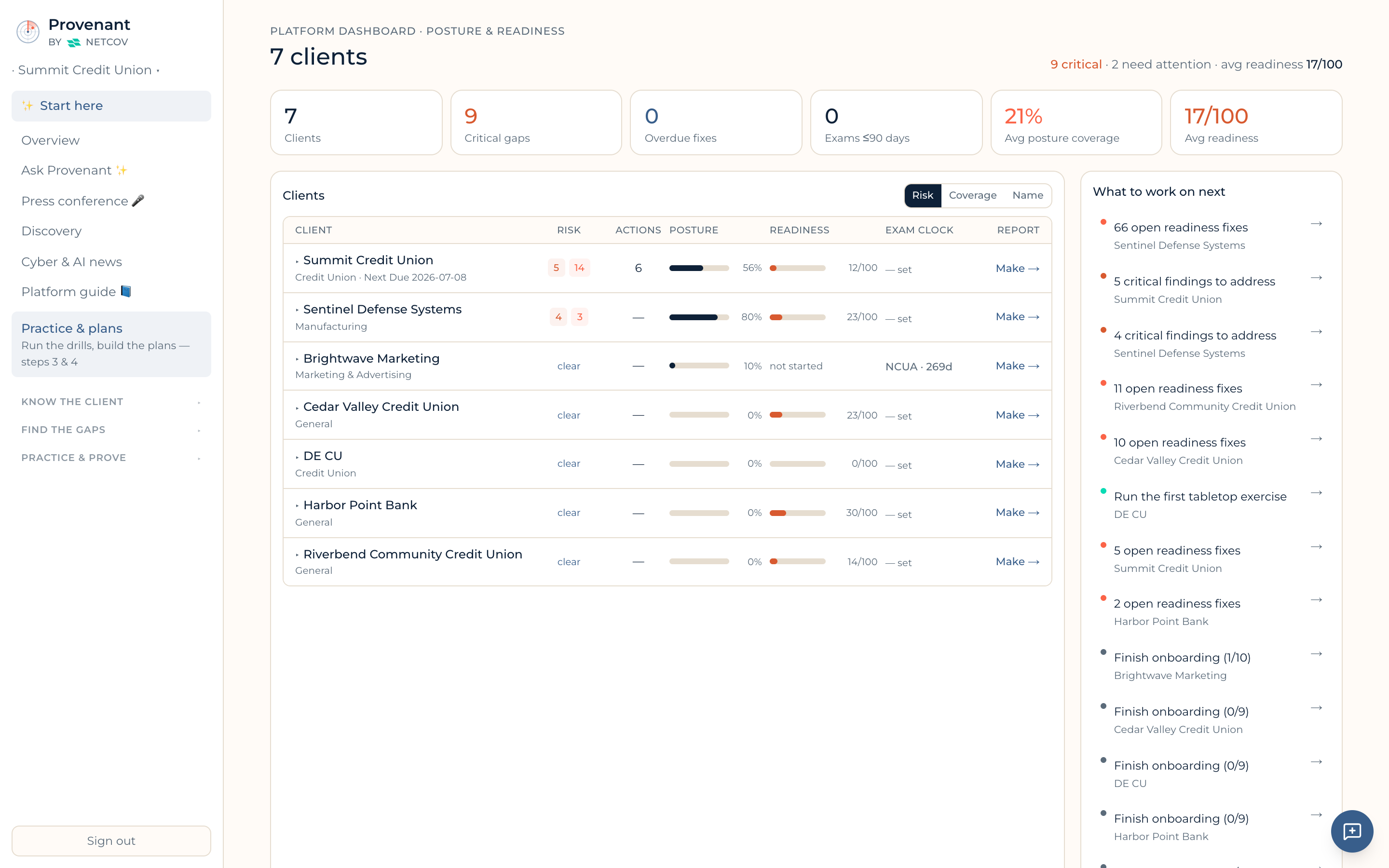Viewport: 1389px width, 868px height.
Task: Click Sentinel Defense Systems posture bar 80%
Action: pos(698,317)
